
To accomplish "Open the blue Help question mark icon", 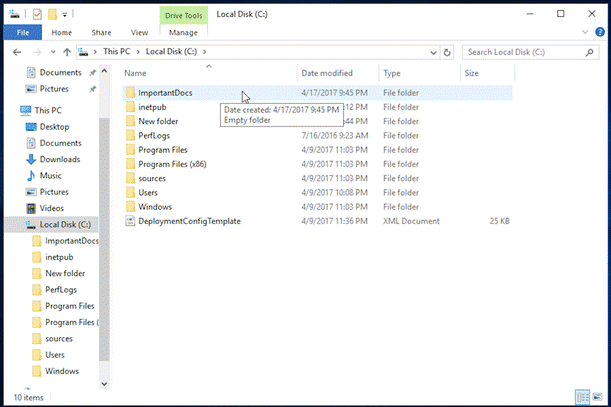I will (x=600, y=32).
